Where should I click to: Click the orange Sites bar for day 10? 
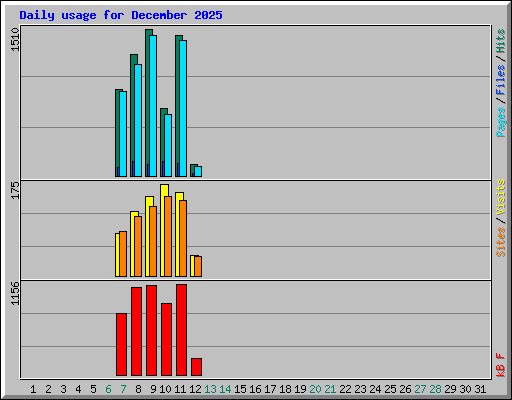(x=168, y=236)
